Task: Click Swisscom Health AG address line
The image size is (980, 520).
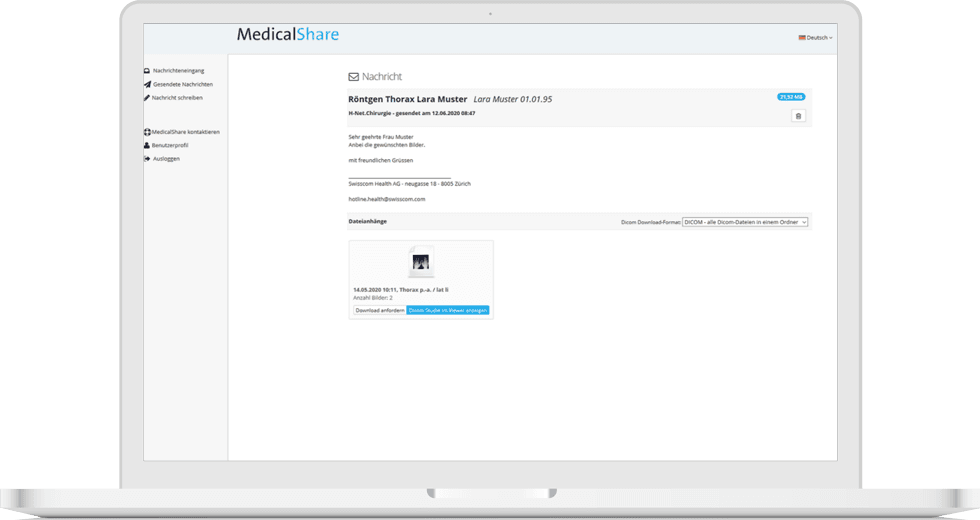Action: (409, 184)
